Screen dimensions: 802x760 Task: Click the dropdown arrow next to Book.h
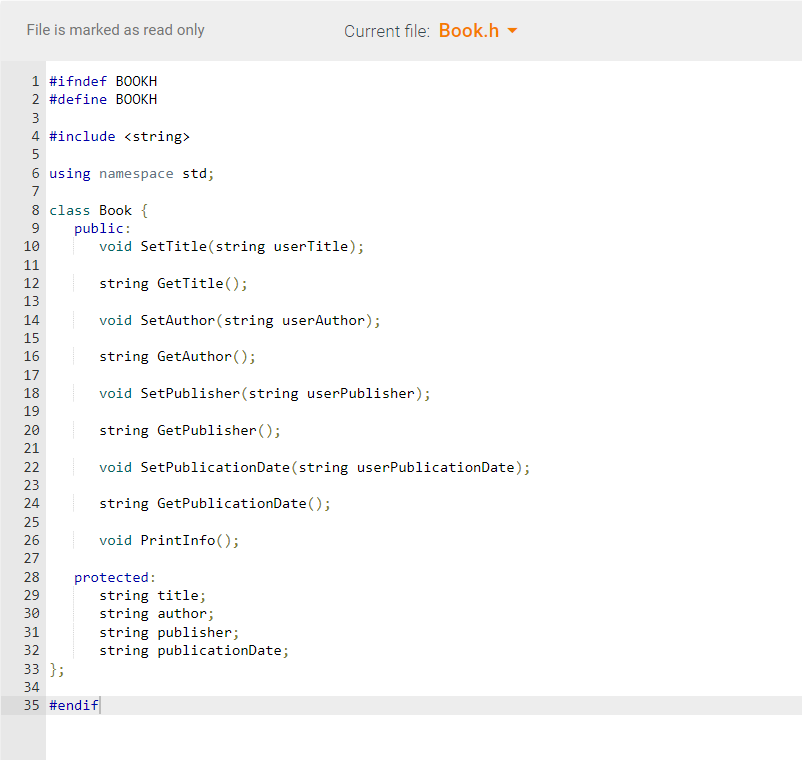click(512, 31)
